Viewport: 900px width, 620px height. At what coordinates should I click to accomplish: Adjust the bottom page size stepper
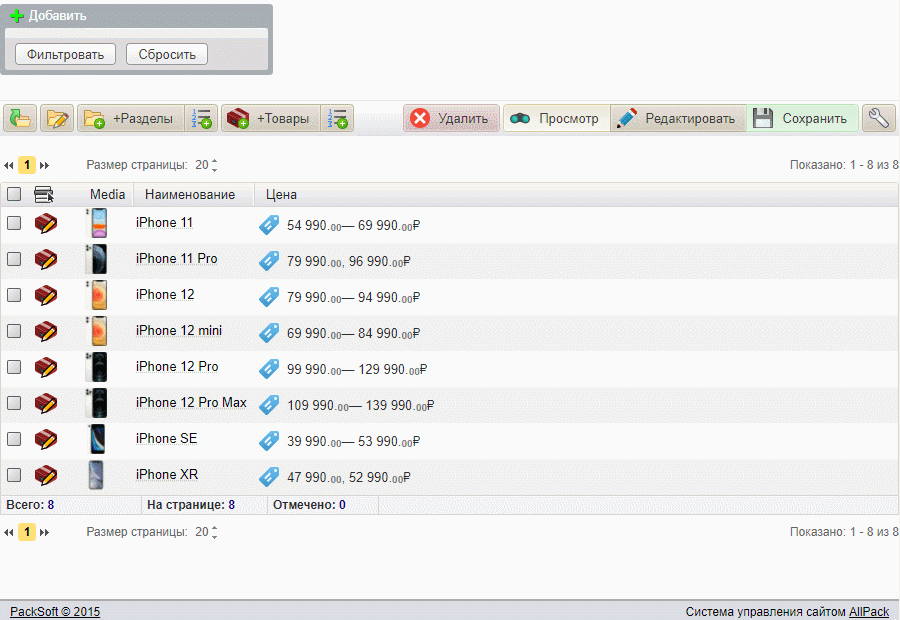[x=214, y=532]
